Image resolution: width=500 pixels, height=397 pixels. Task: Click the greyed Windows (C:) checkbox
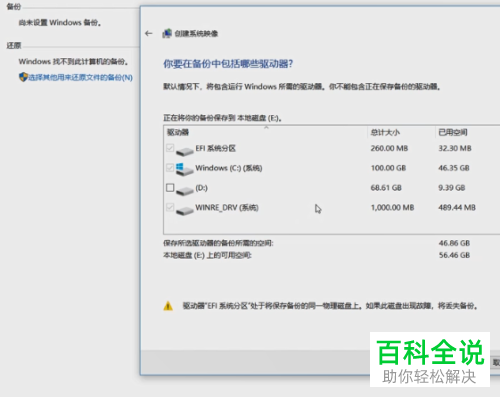(170, 168)
